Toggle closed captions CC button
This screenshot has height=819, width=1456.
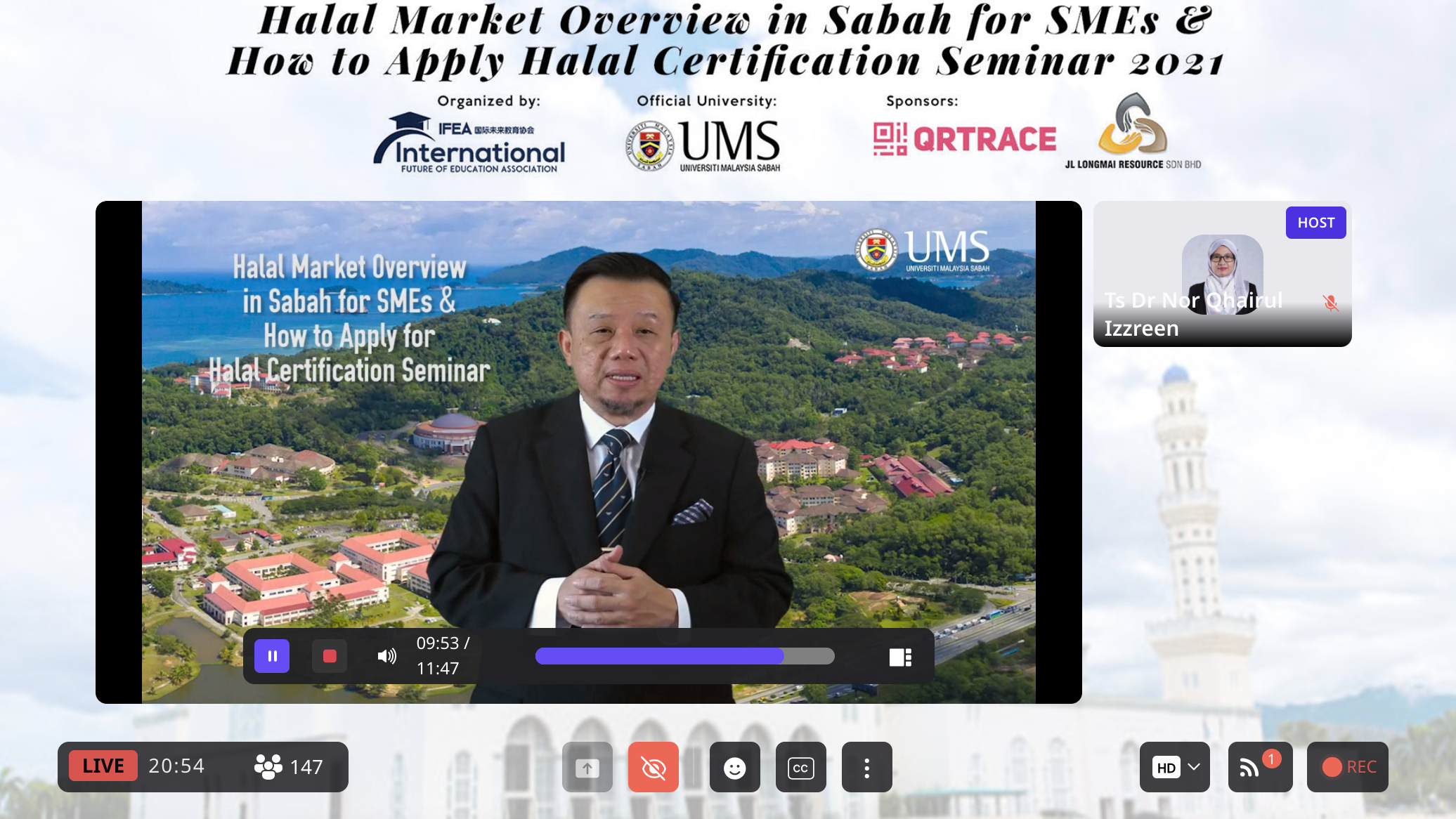pyautogui.click(x=801, y=768)
